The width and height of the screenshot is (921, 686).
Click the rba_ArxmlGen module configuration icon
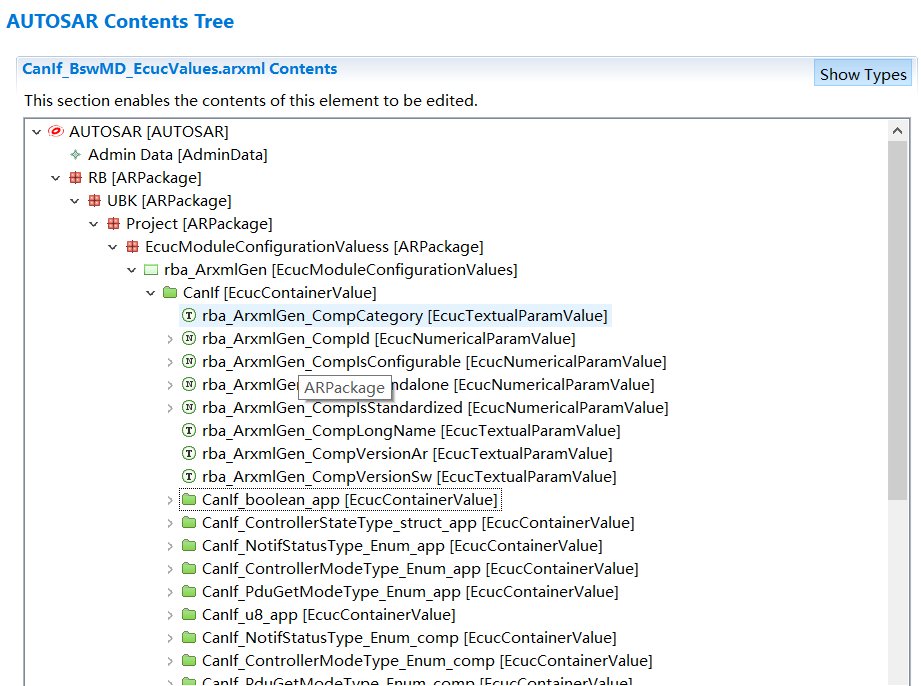[151, 270]
